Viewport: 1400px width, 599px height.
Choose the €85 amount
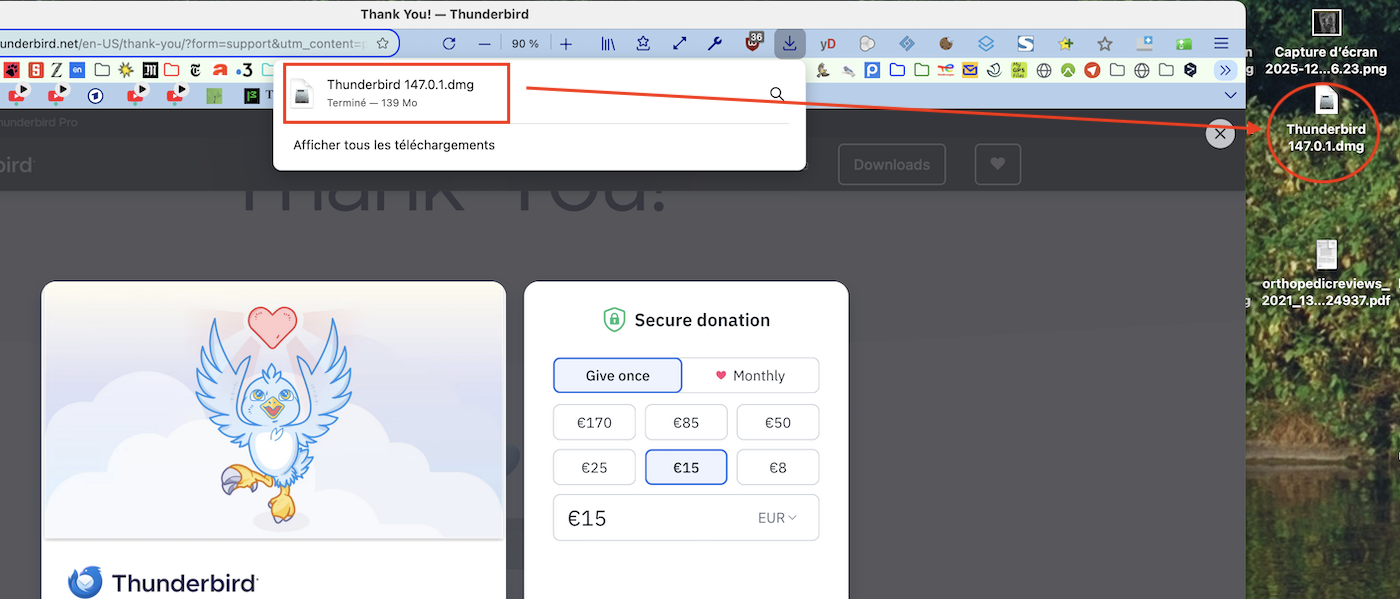[x=686, y=422]
